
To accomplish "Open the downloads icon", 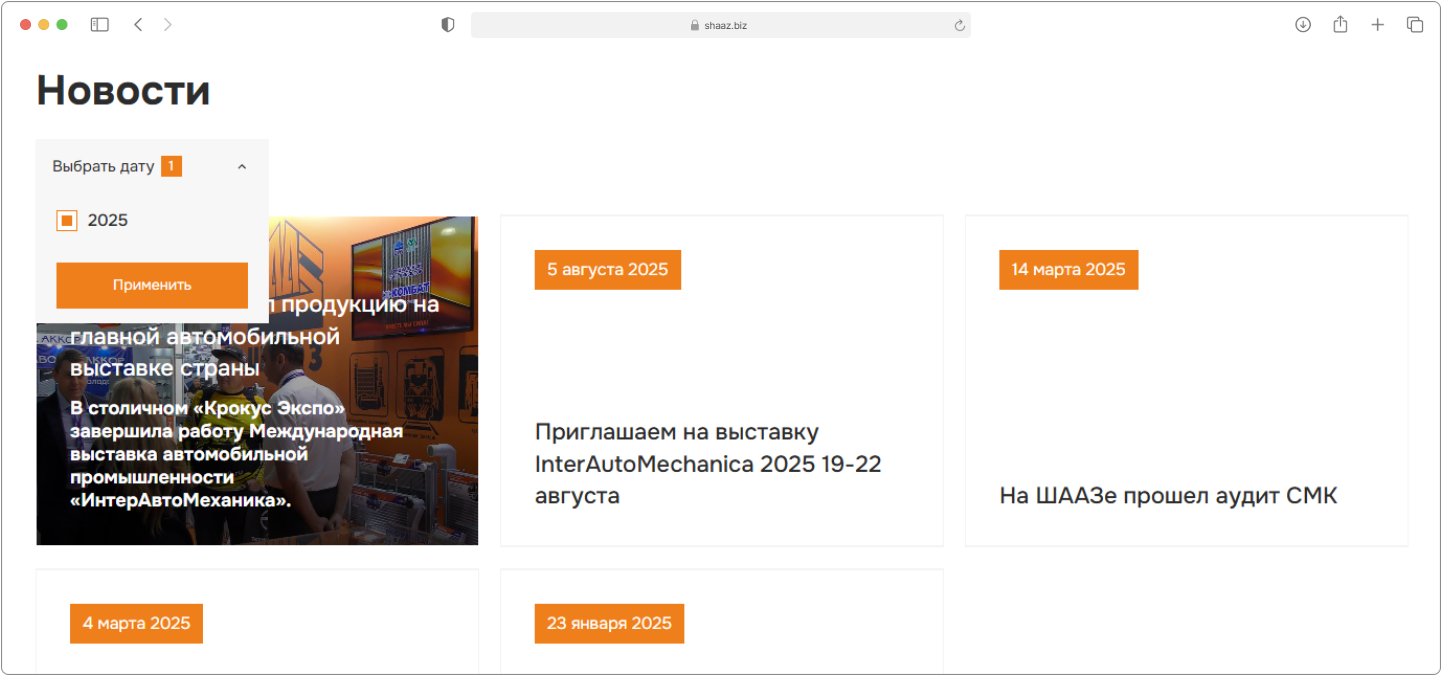I will pos(1303,25).
